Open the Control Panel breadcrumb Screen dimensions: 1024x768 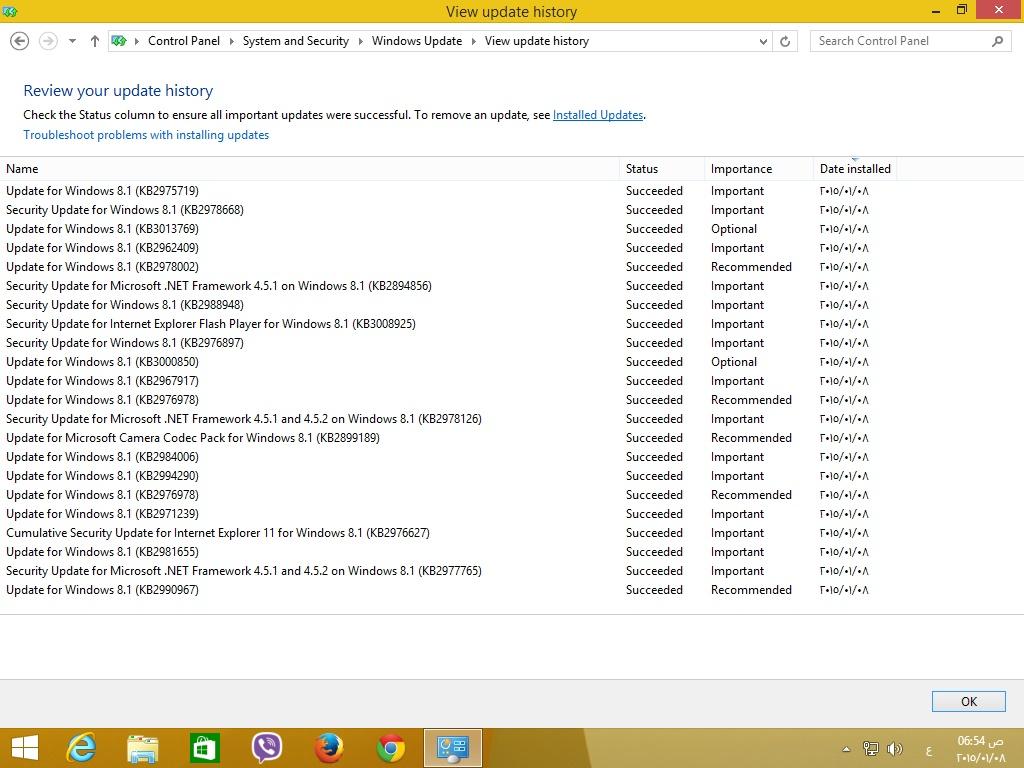184,41
